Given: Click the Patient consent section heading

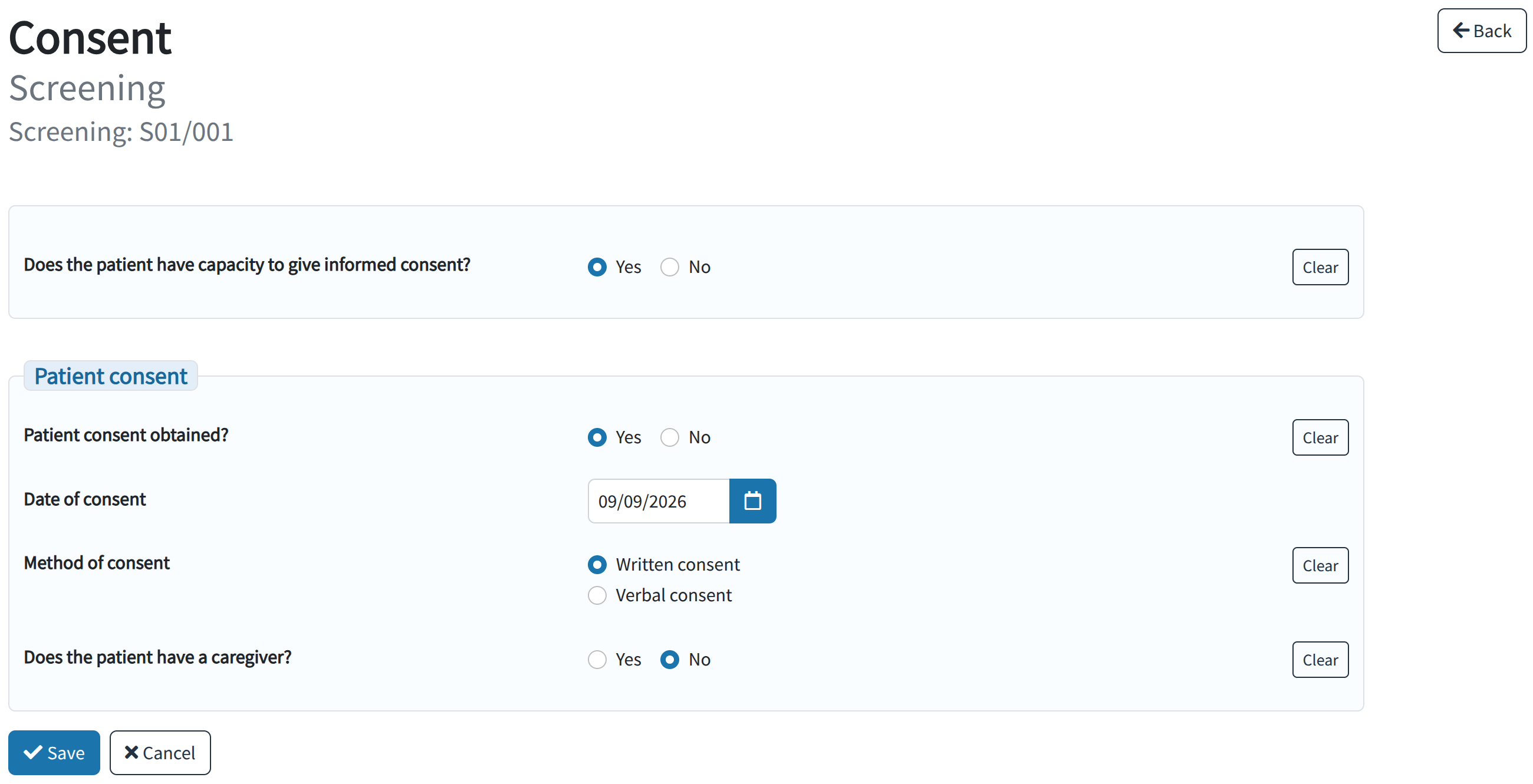Looking at the screenshot, I should (111, 376).
